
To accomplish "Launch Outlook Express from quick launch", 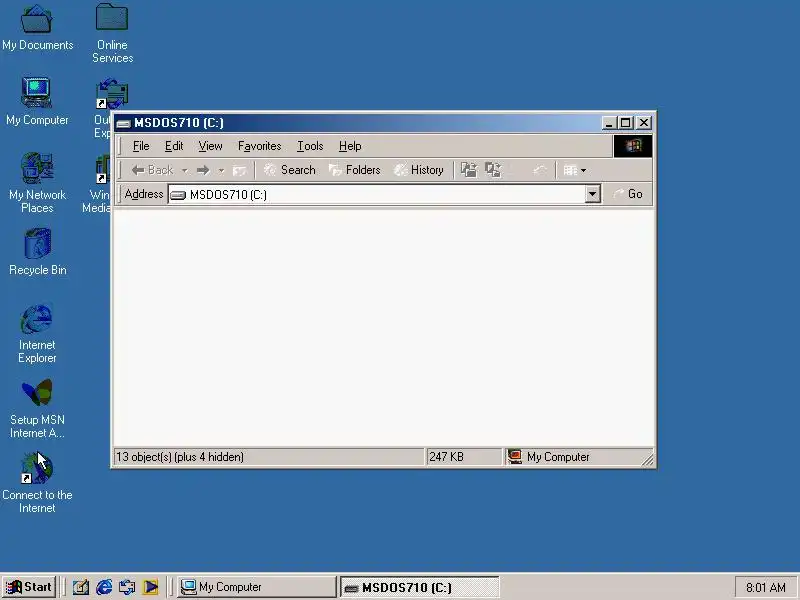I will pos(127,587).
